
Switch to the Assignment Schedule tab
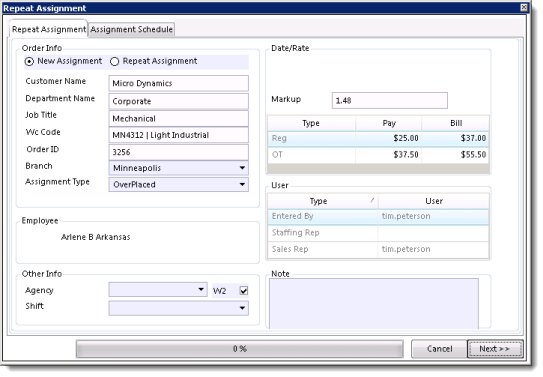[x=131, y=29]
